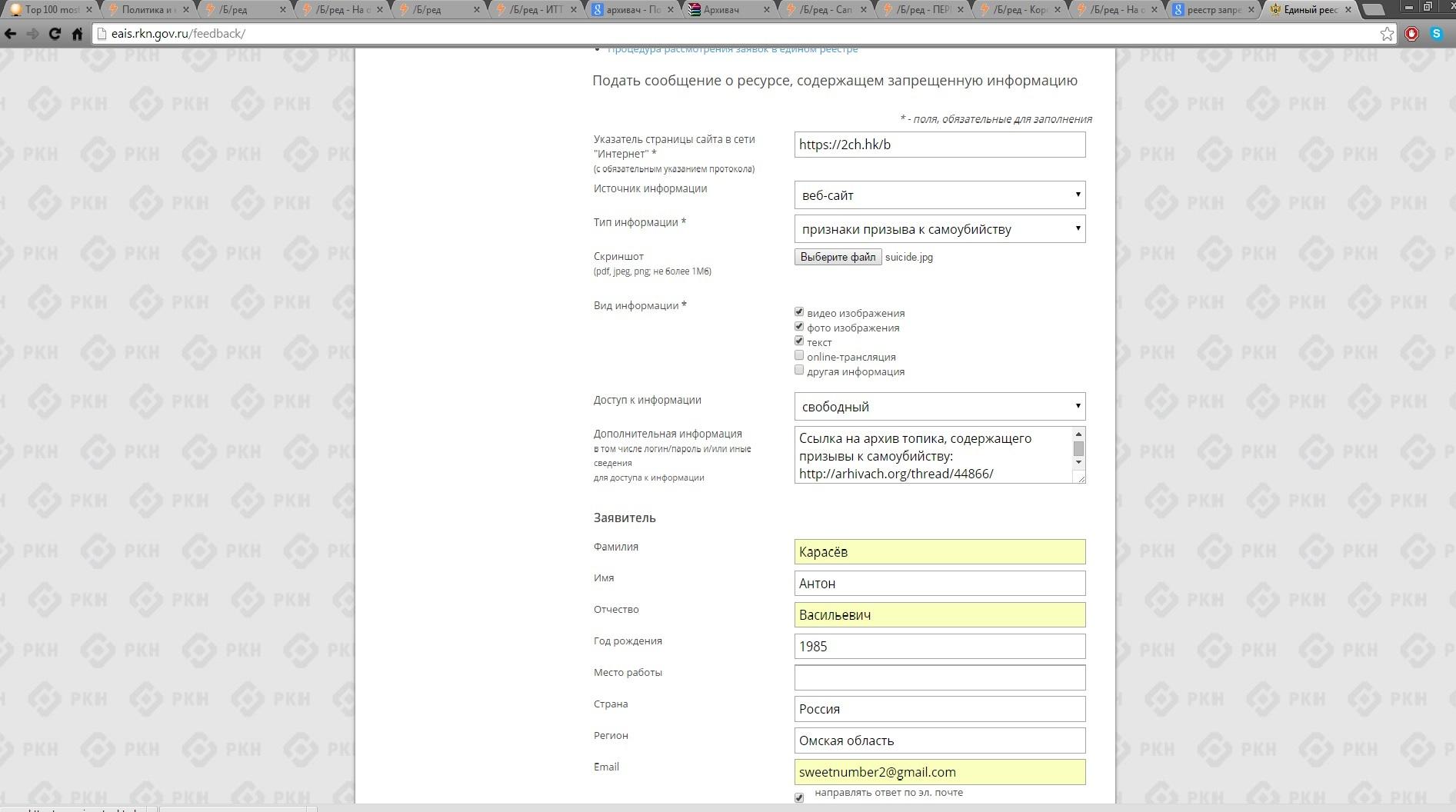Close the 'Архивач' tab
Viewport: 1456px width, 812px height.
pos(767,10)
